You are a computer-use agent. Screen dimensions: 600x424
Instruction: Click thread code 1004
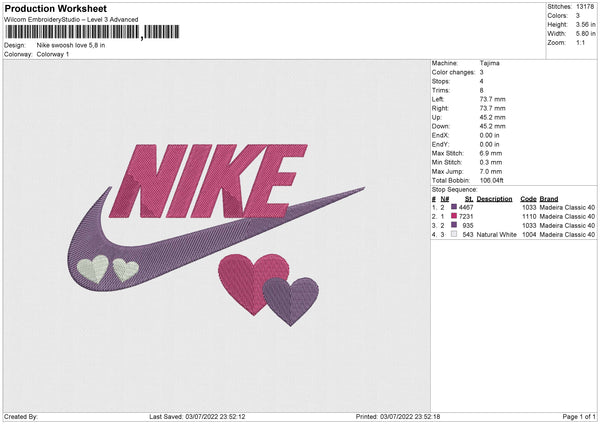[529, 235]
